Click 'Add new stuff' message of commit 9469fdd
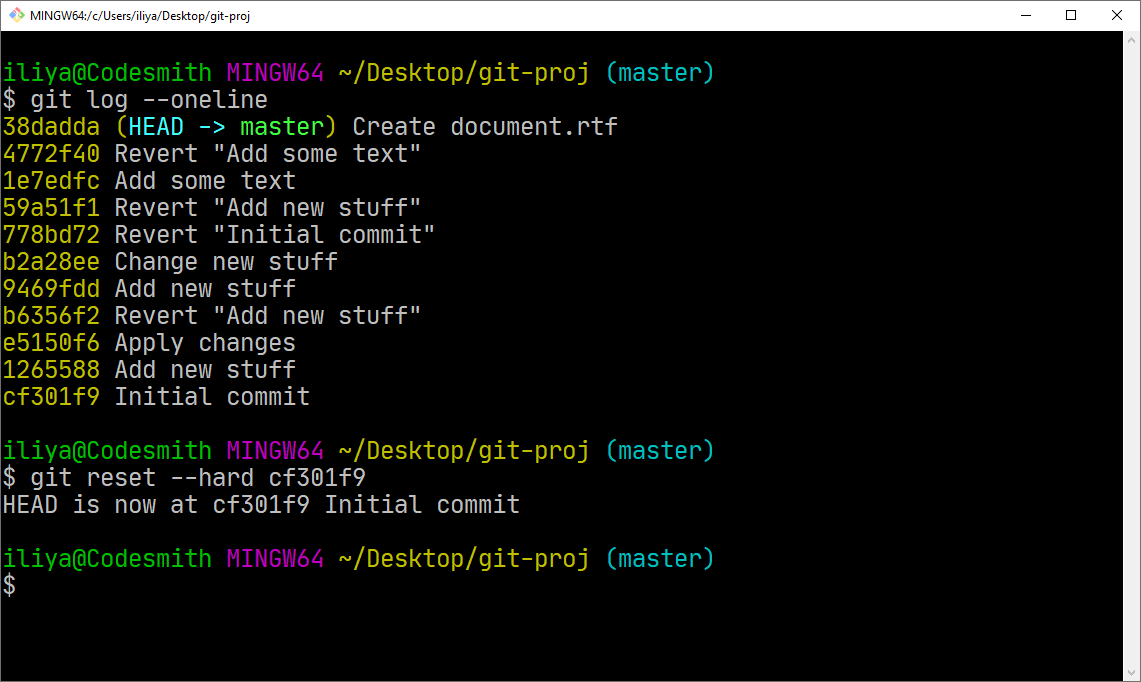The image size is (1141, 682). (x=205, y=289)
